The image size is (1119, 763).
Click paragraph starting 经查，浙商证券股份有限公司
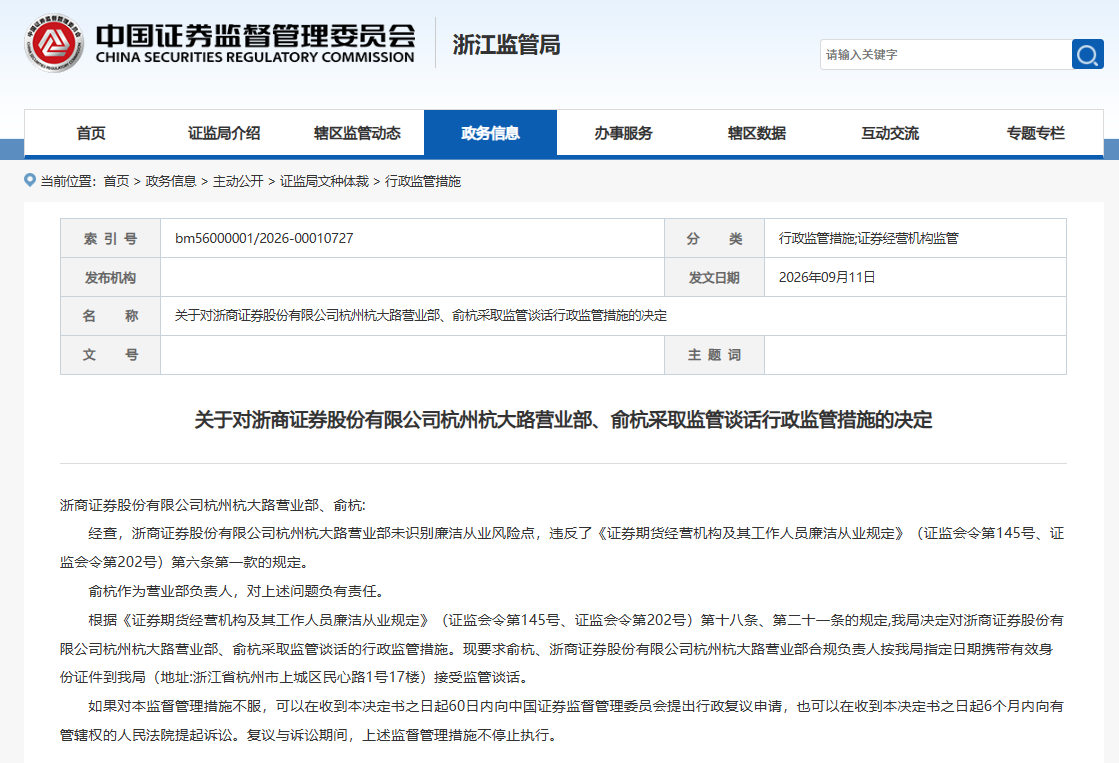pos(562,548)
